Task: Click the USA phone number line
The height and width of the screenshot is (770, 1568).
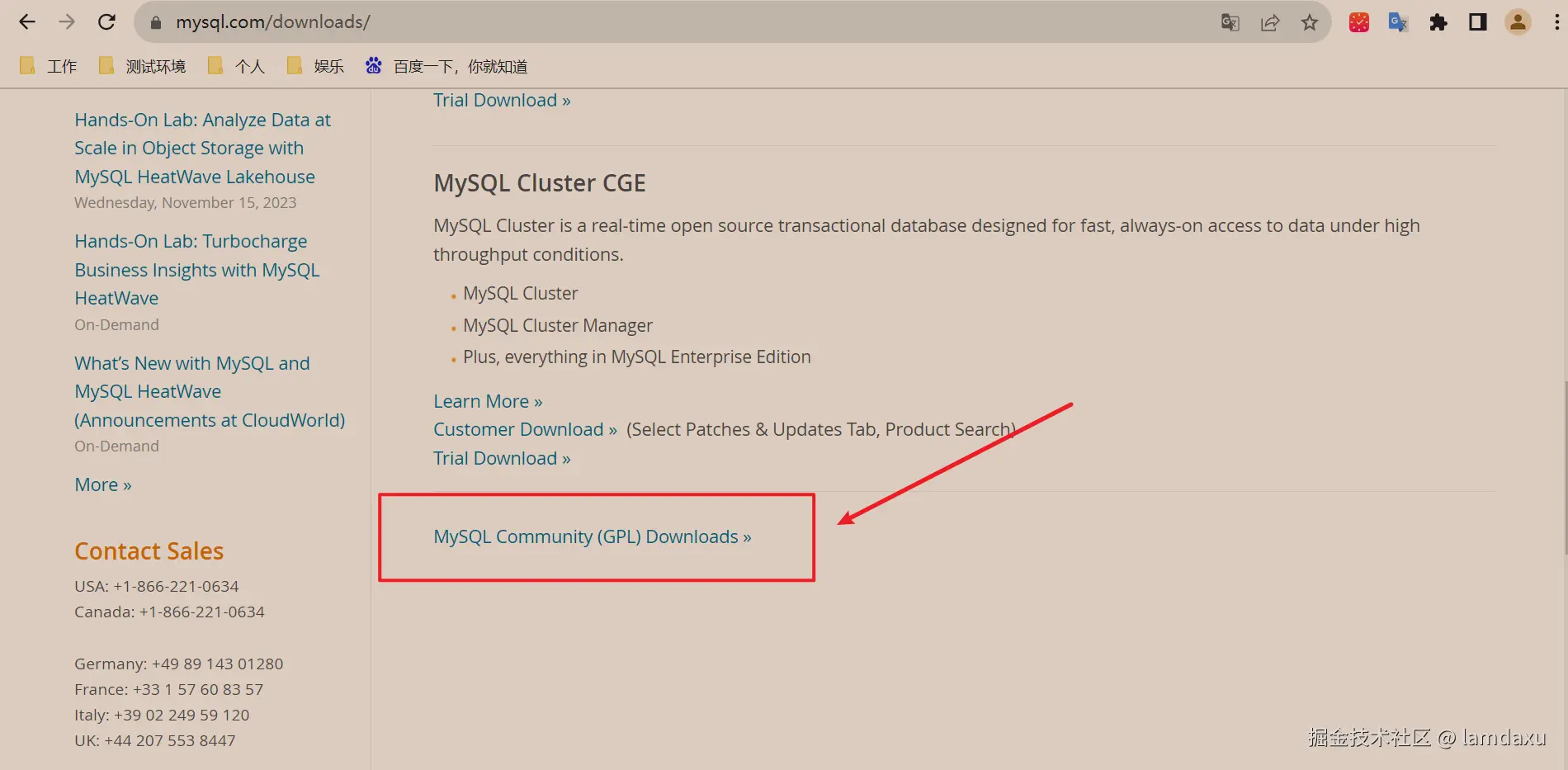Action: 157,586
